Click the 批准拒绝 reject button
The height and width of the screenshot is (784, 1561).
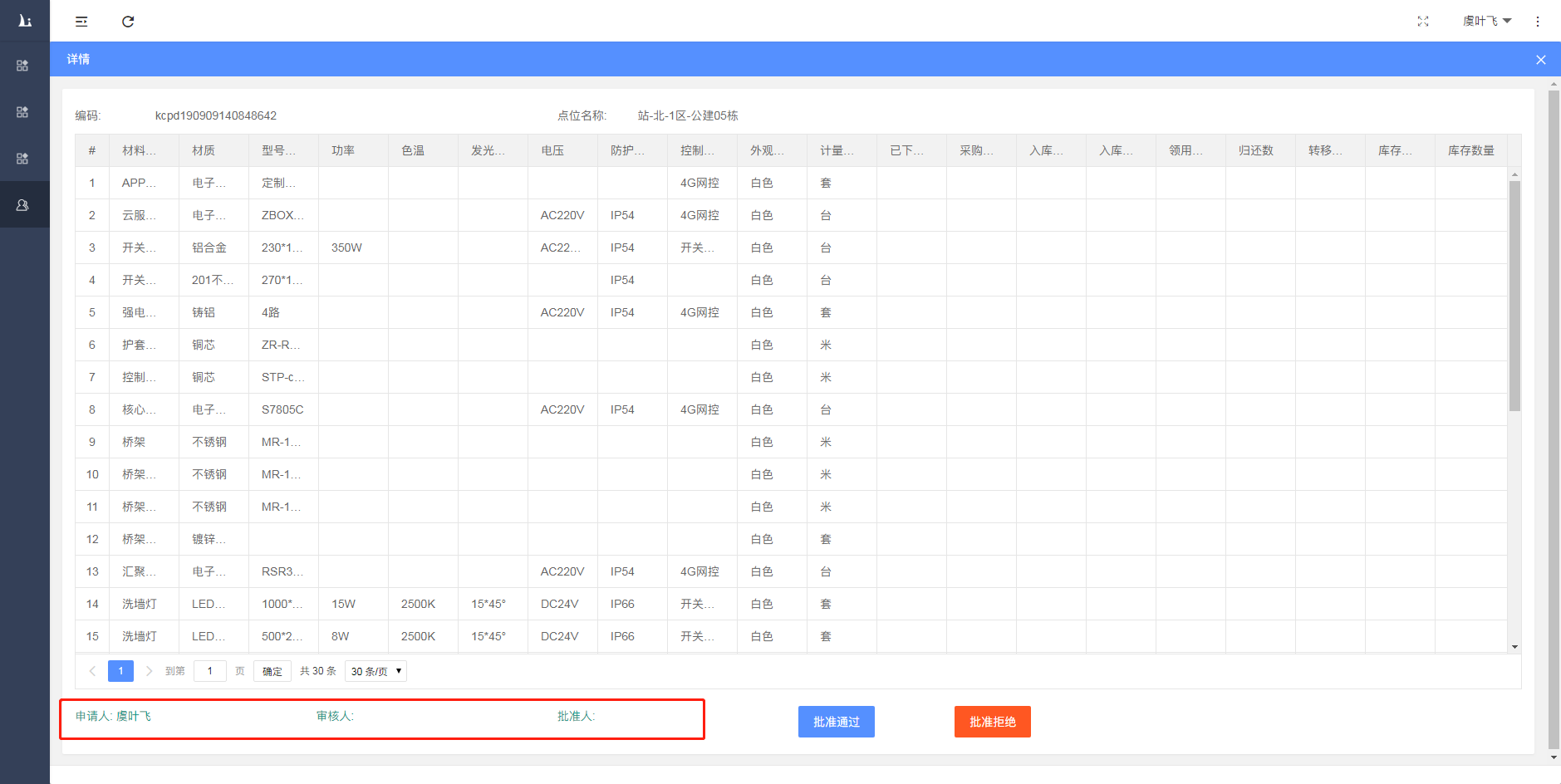(x=993, y=722)
